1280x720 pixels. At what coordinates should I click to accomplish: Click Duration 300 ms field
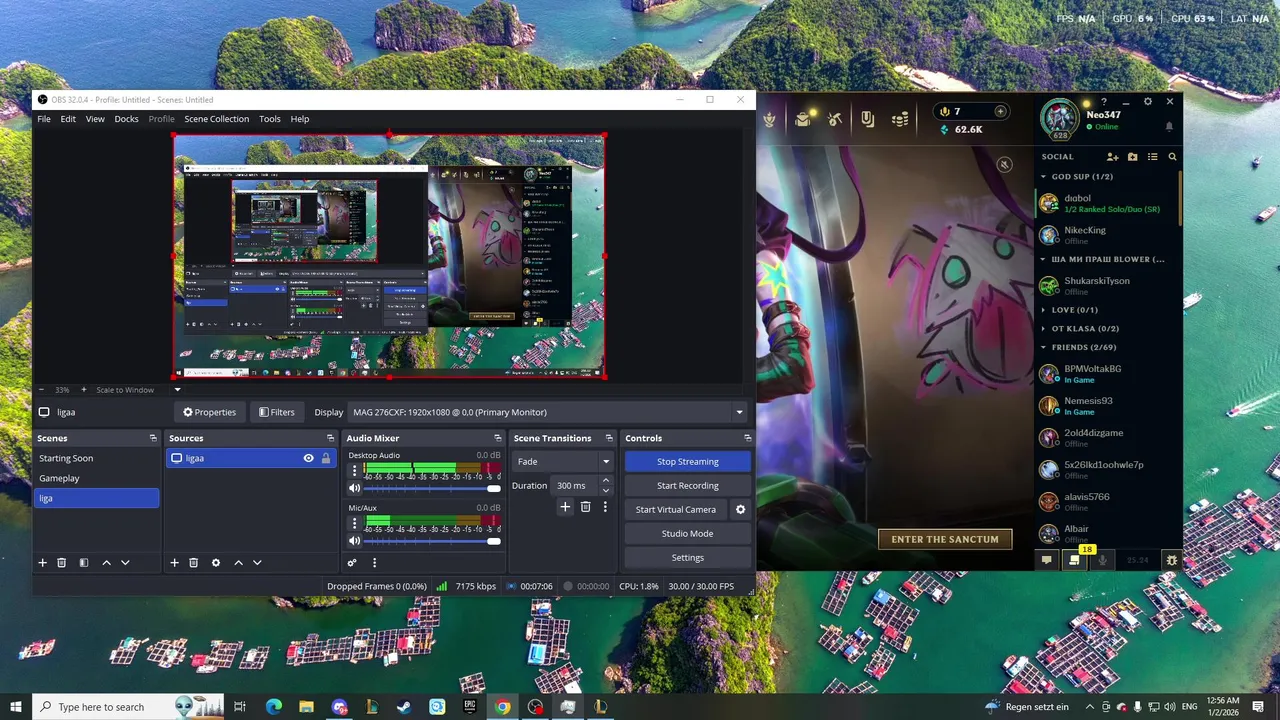[575, 485]
